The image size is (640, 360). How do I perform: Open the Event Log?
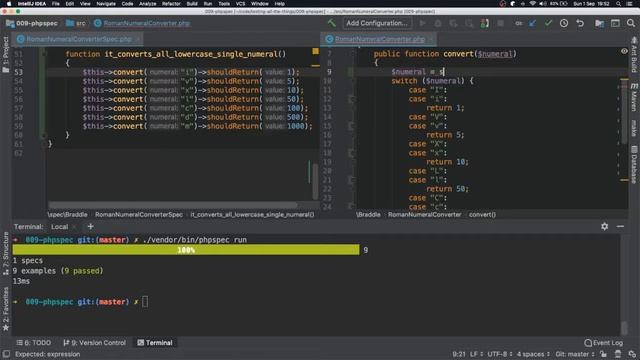click(x=604, y=342)
